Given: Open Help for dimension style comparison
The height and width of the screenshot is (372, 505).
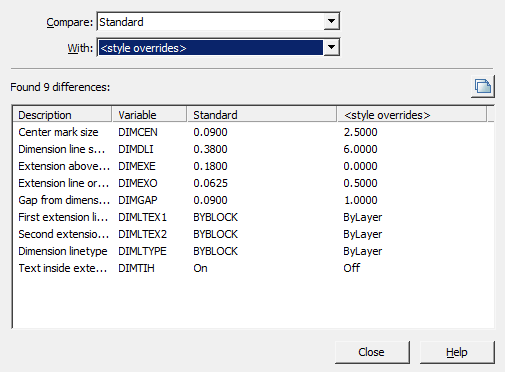Looking at the screenshot, I should (457, 352).
